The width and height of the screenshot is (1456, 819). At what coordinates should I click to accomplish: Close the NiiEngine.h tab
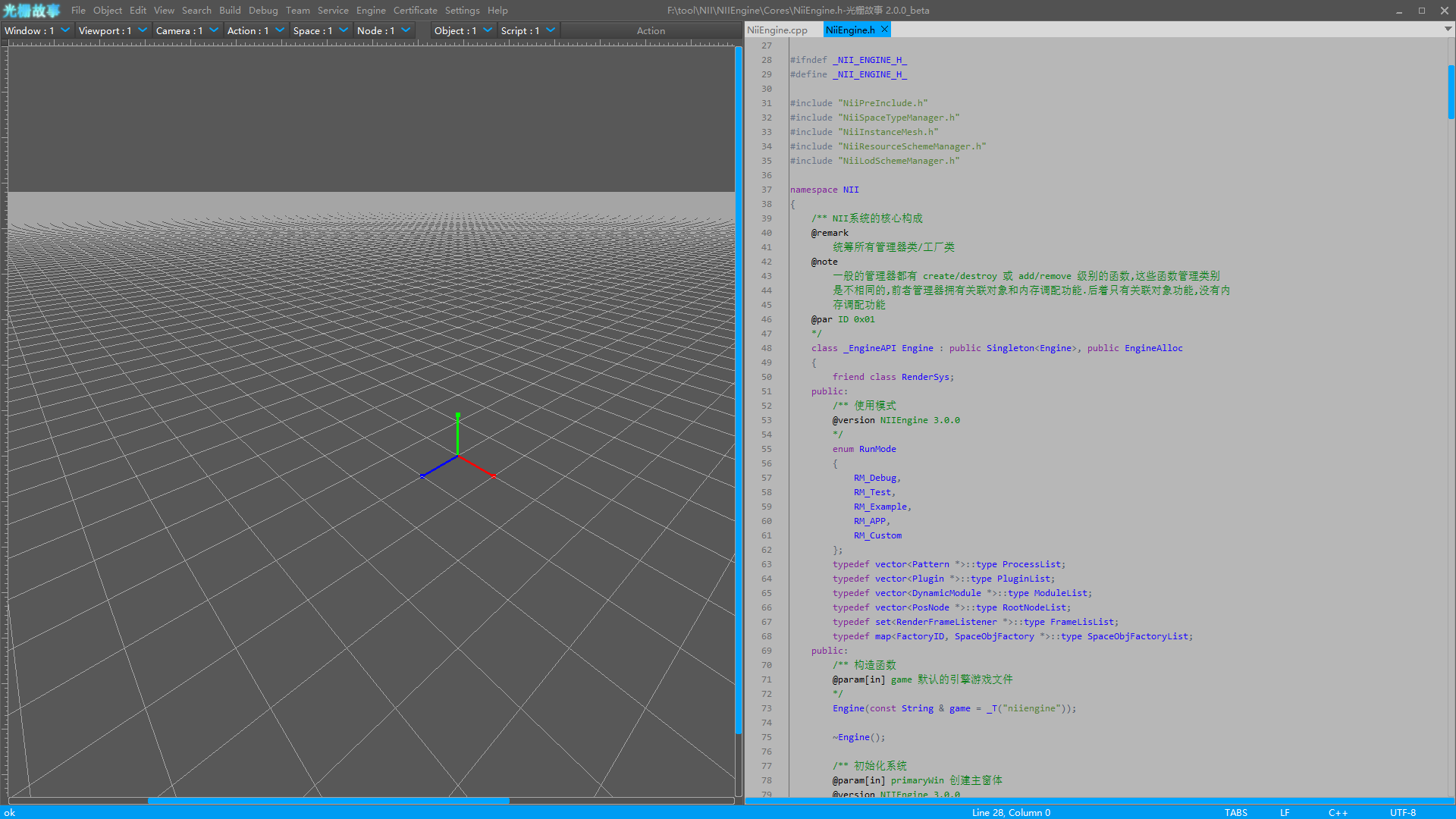point(884,29)
